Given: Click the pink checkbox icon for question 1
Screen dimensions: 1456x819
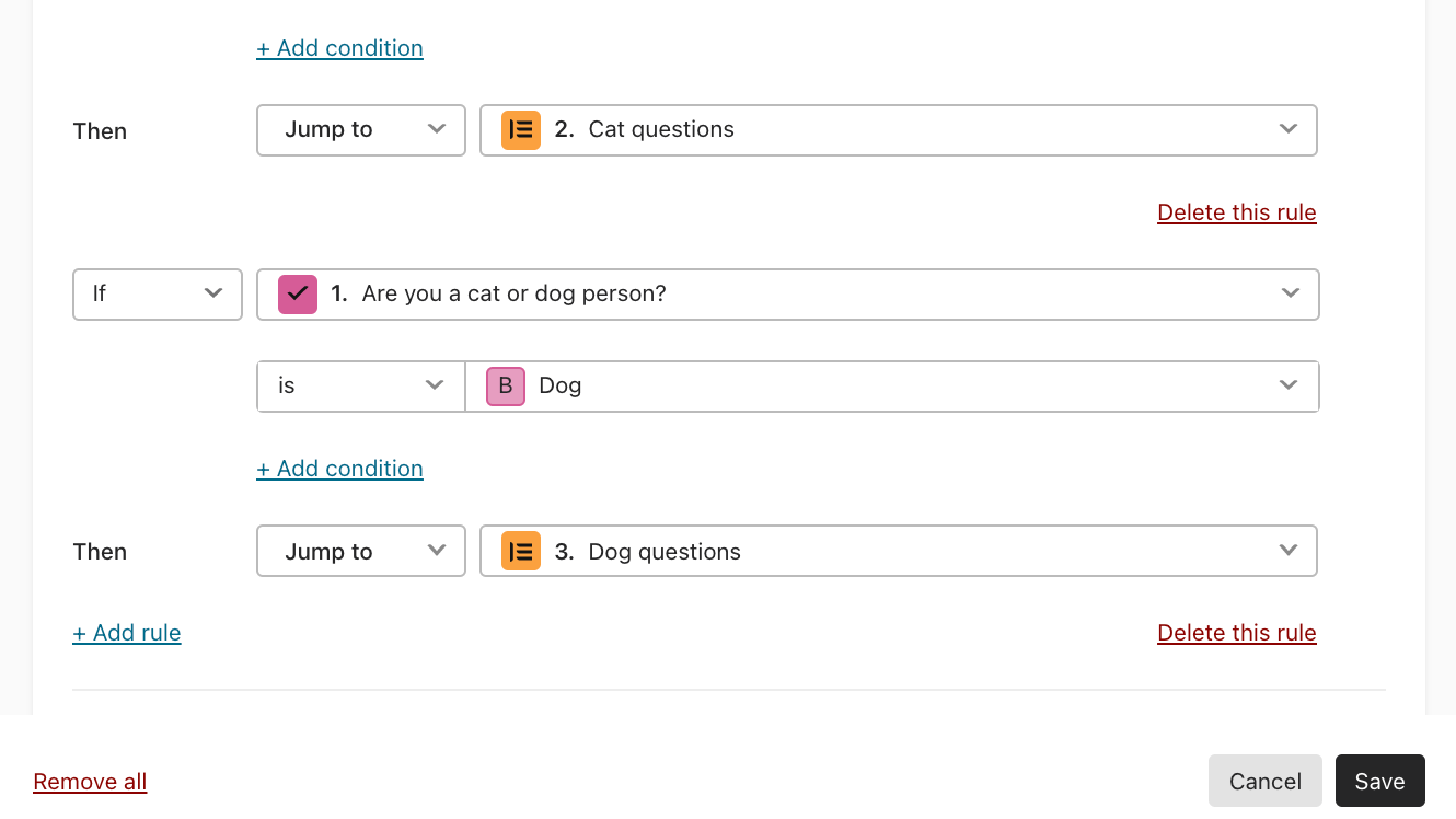Looking at the screenshot, I should pos(297,293).
